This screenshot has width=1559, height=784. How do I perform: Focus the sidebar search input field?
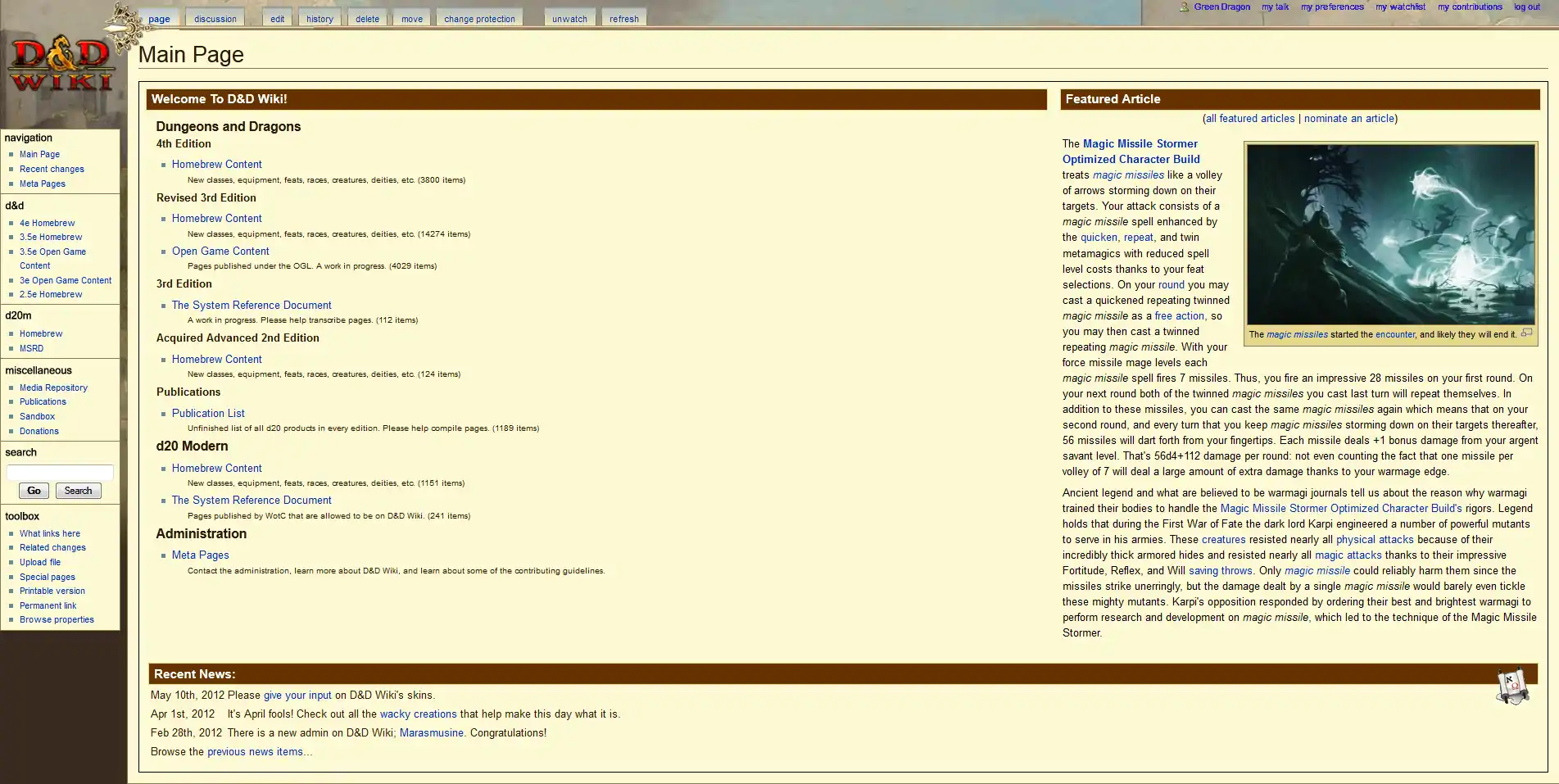pos(60,472)
